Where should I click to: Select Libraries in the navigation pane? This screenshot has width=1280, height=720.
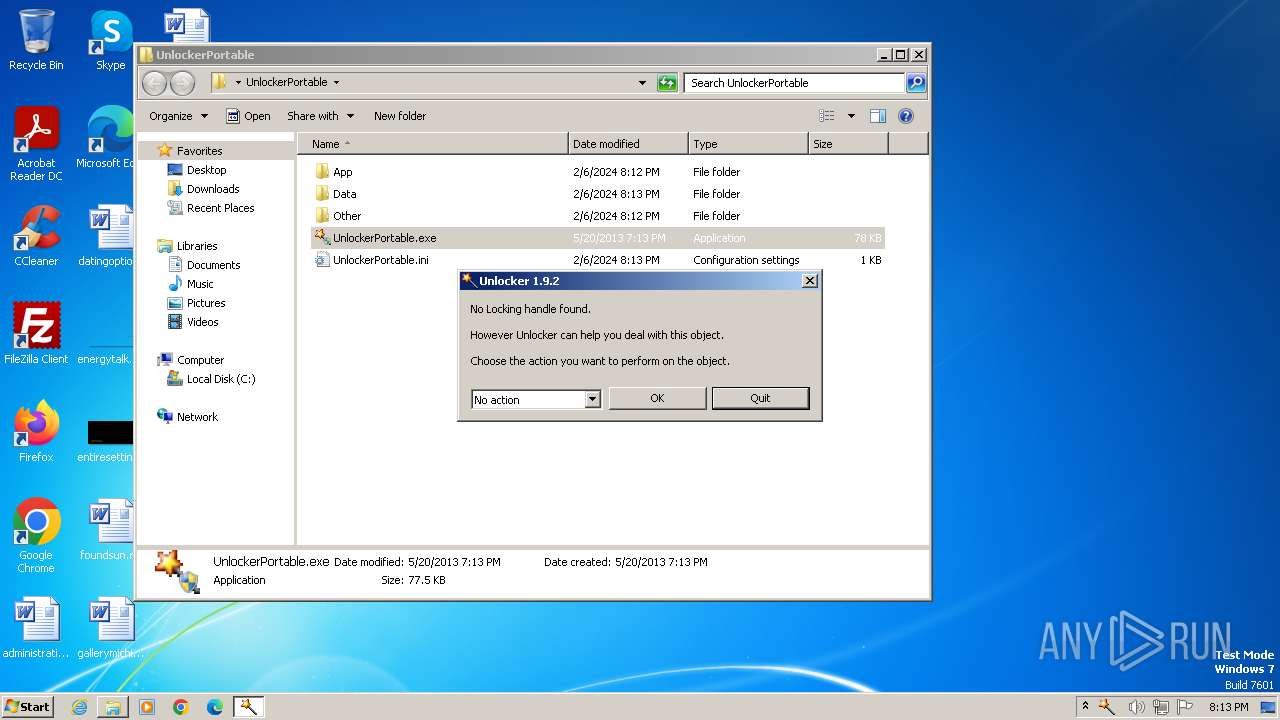tap(197, 246)
